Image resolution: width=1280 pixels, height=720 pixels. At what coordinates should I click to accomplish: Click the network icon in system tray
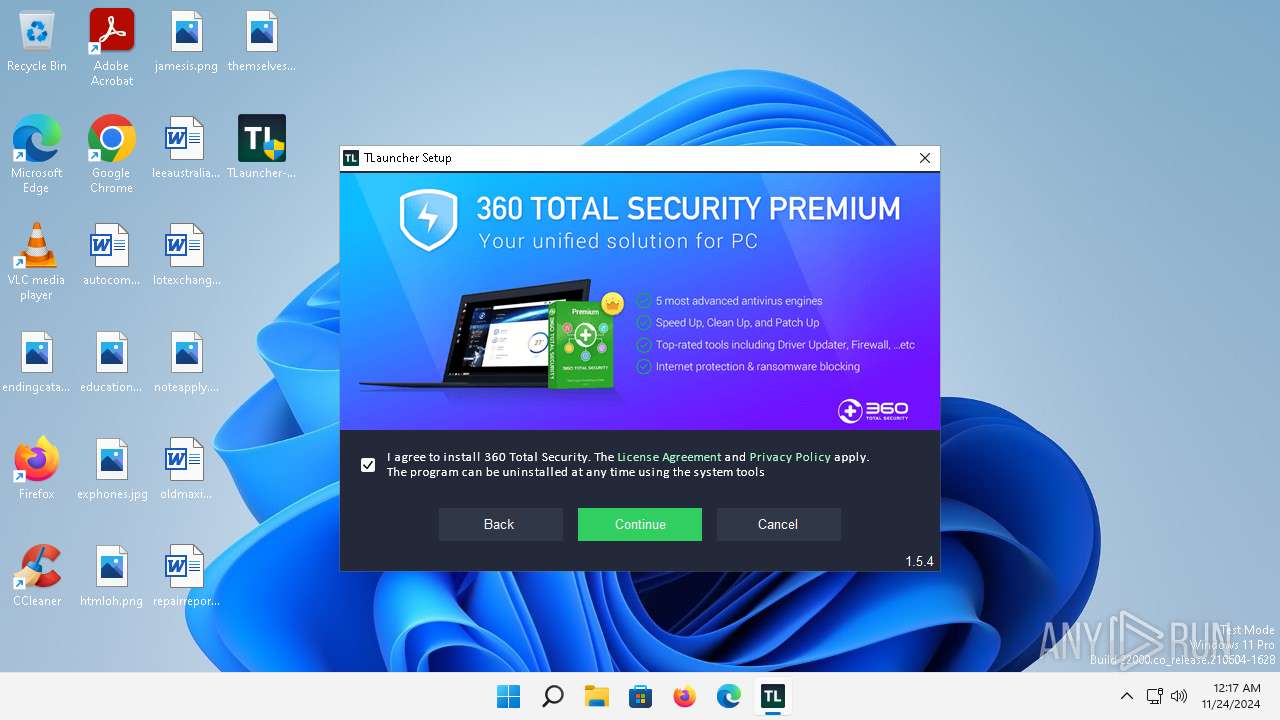tap(1154, 696)
